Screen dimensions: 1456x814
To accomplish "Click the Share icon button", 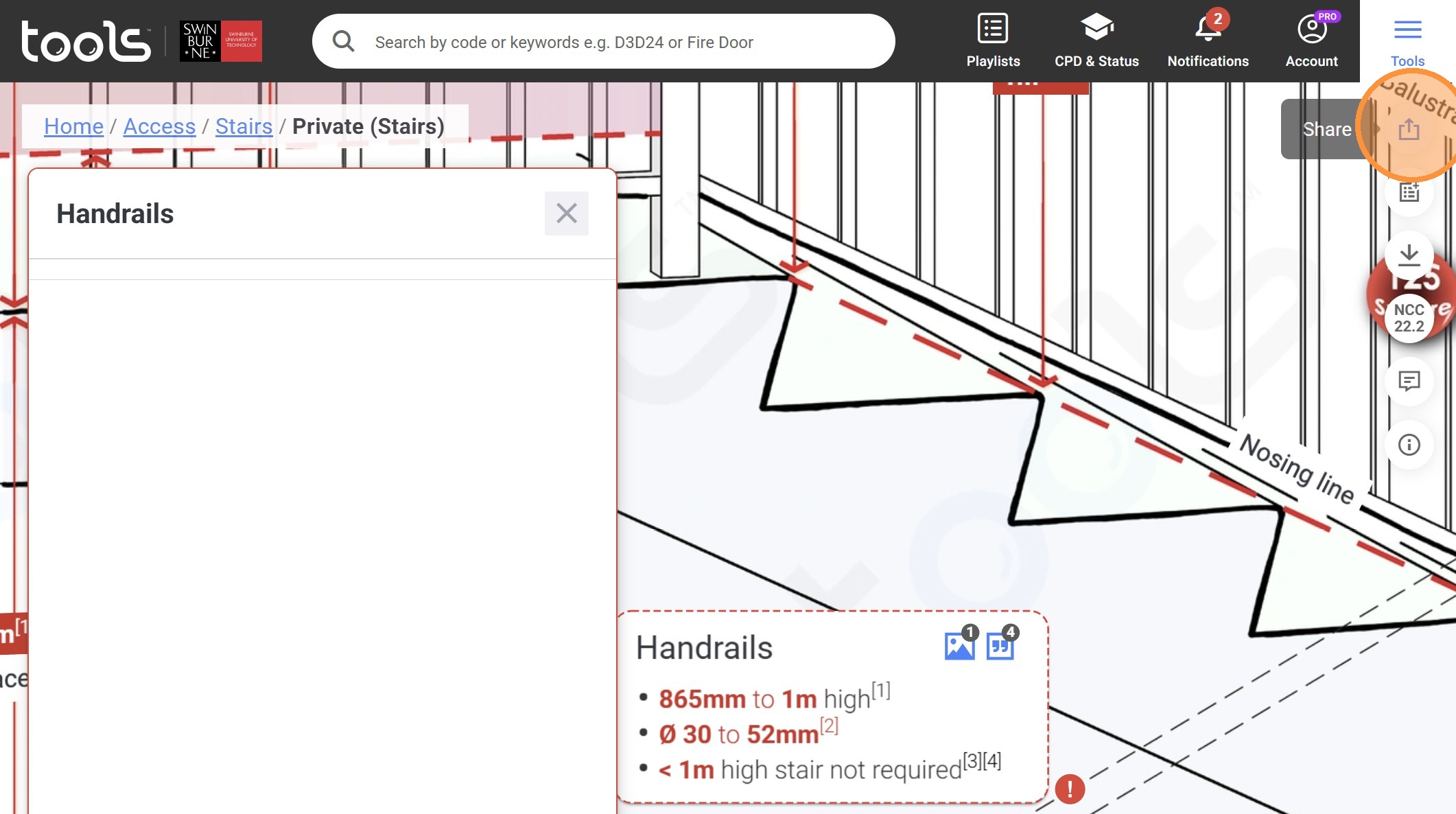I will pos(1409,129).
